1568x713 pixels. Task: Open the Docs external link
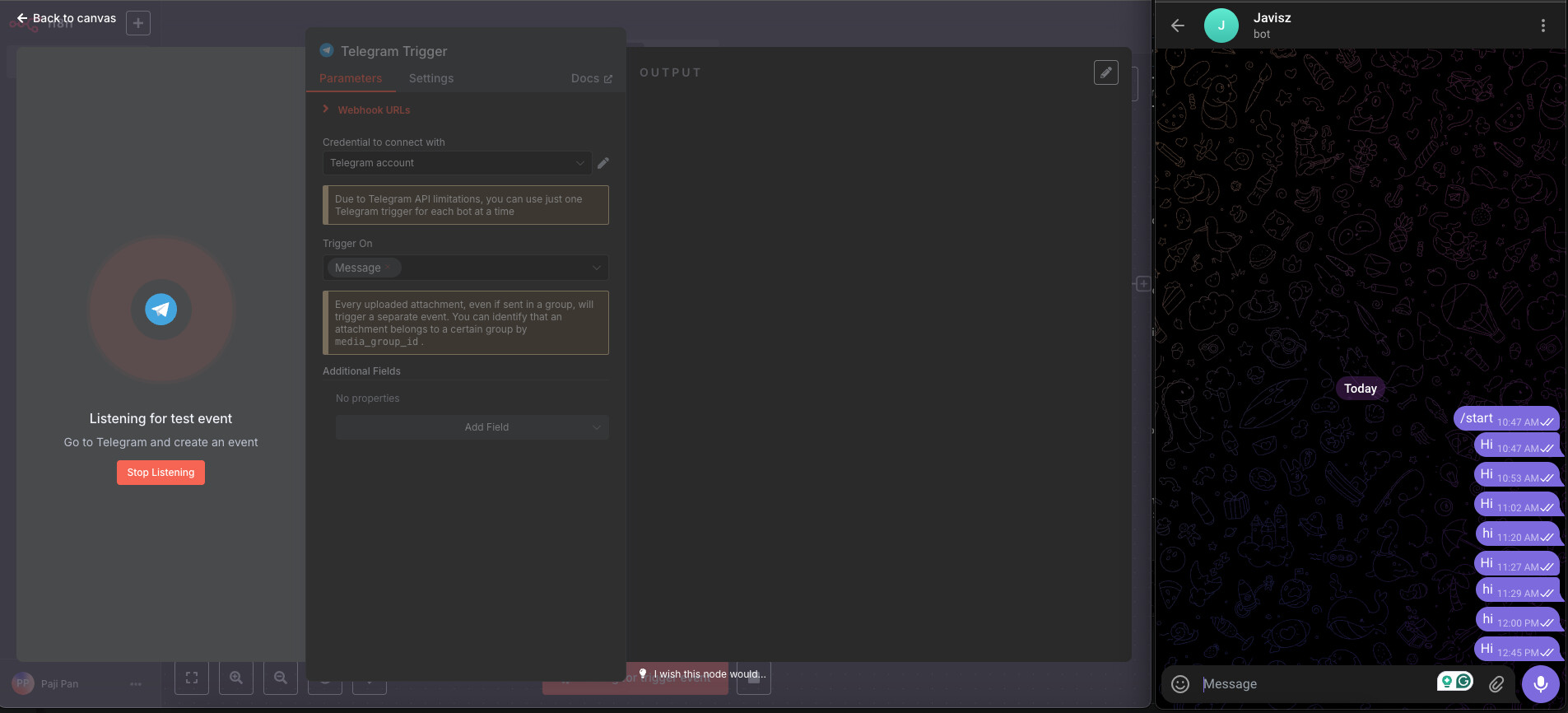pos(592,78)
